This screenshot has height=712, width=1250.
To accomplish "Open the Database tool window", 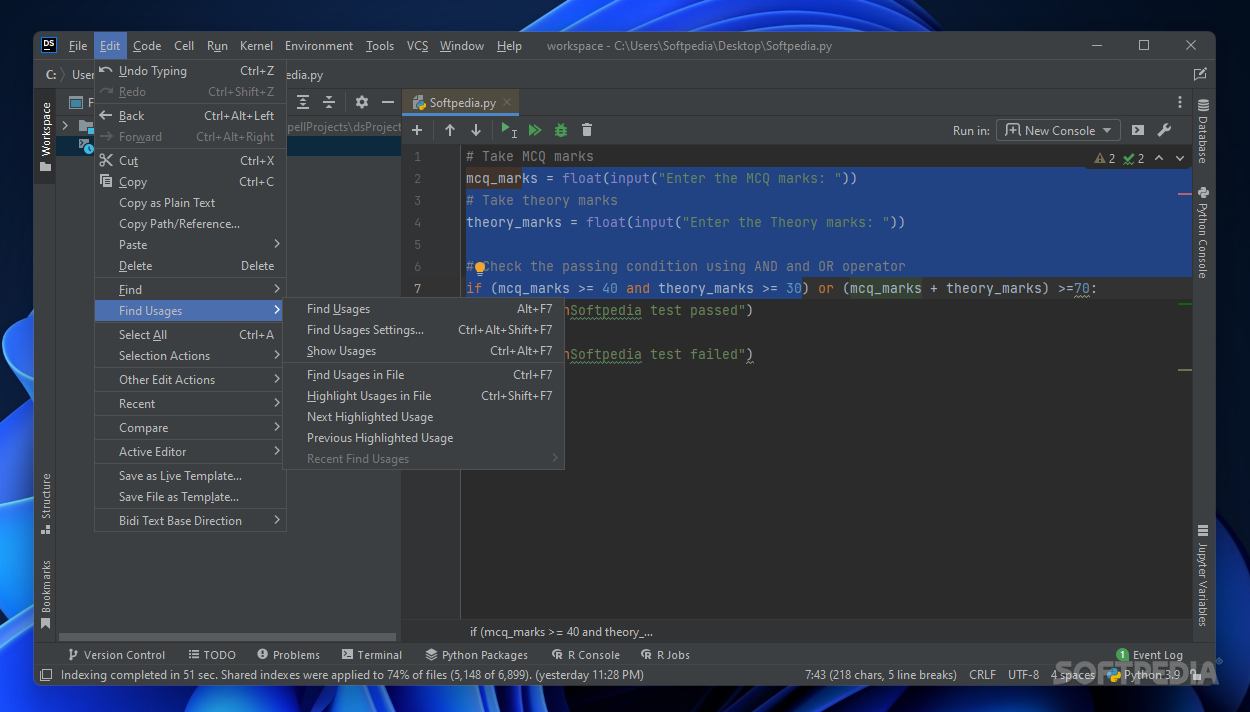I will click(1203, 131).
